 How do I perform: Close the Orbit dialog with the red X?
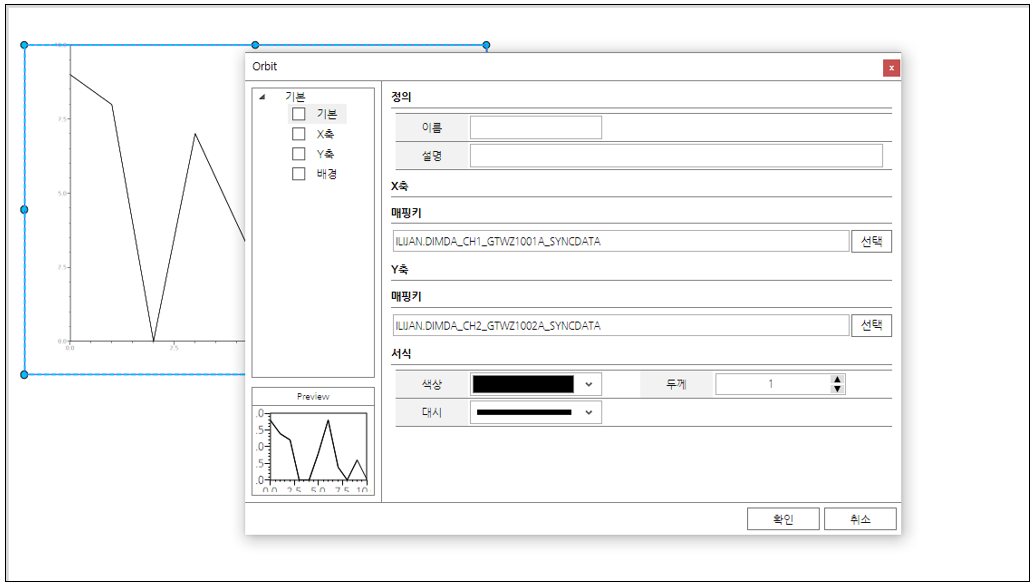pos(891,68)
